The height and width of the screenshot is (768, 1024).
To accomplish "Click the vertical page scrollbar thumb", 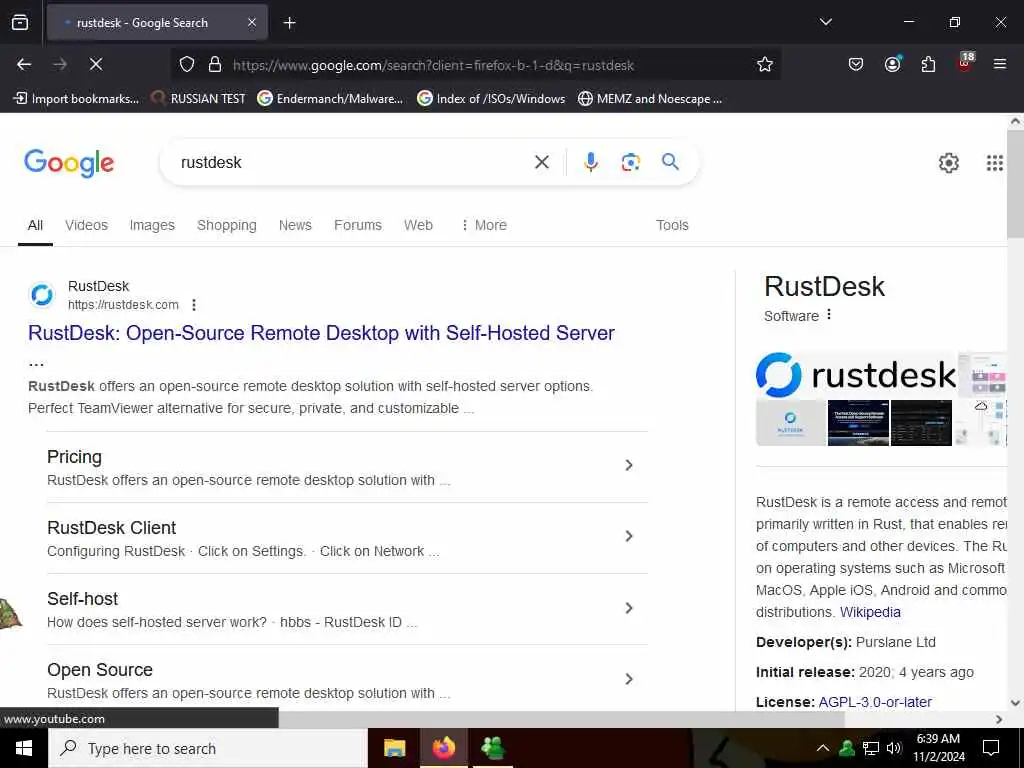I will pyautogui.click(x=1015, y=184).
